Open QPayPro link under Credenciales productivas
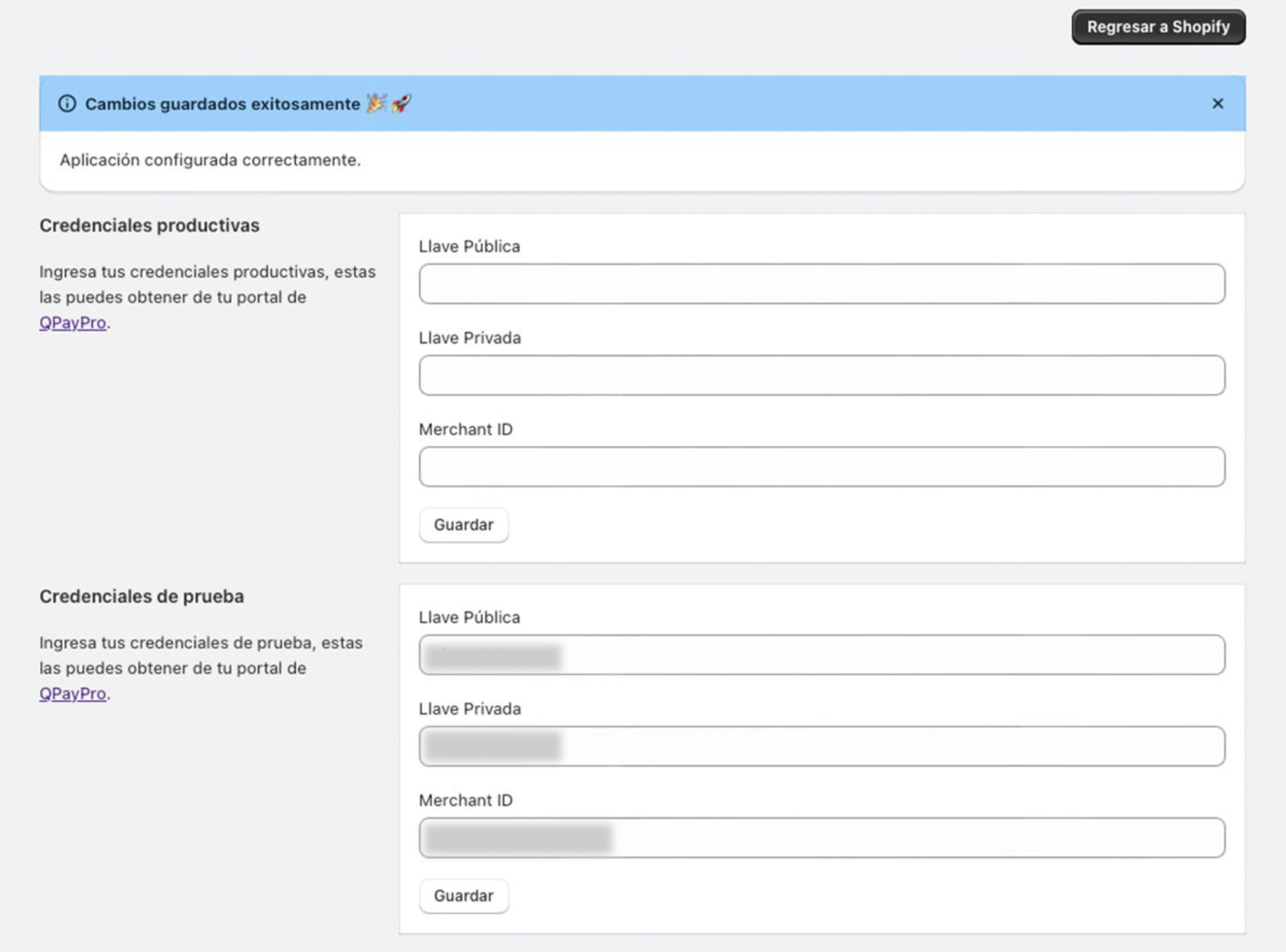 (x=73, y=323)
